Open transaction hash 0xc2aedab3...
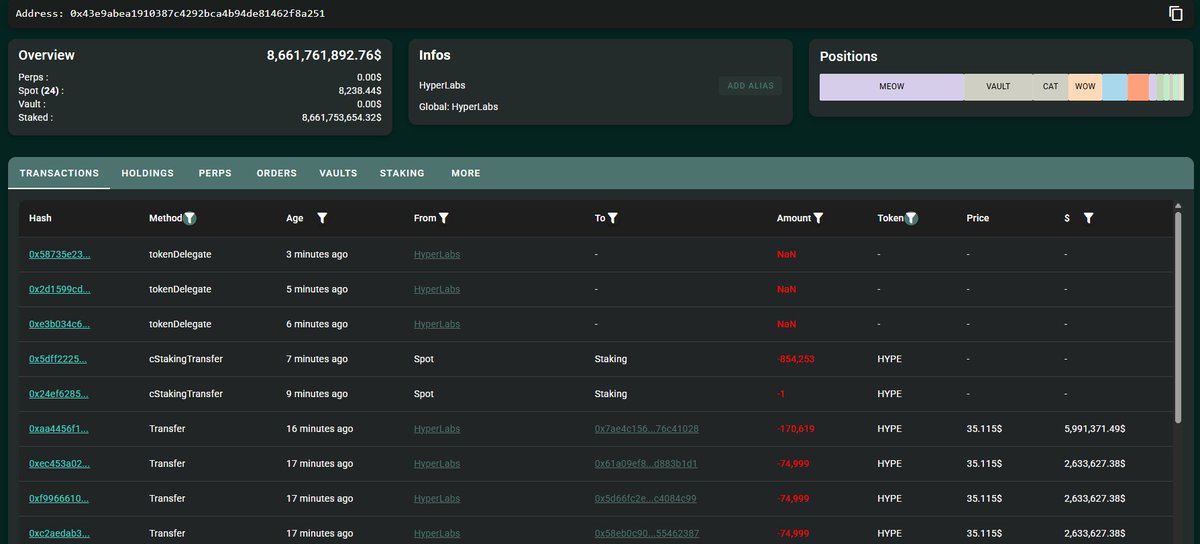The width and height of the screenshot is (1200, 544). pyautogui.click(x=59, y=533)
